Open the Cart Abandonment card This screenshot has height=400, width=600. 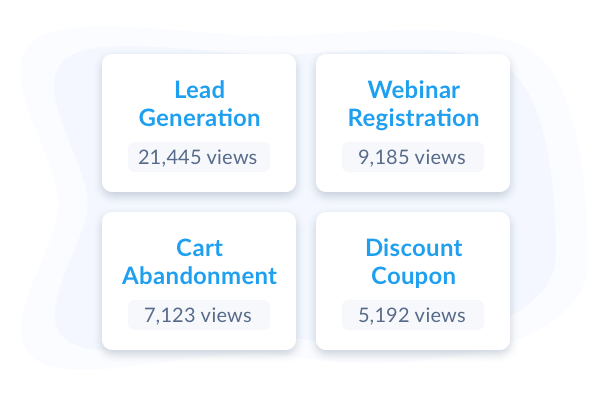point(199,281)
